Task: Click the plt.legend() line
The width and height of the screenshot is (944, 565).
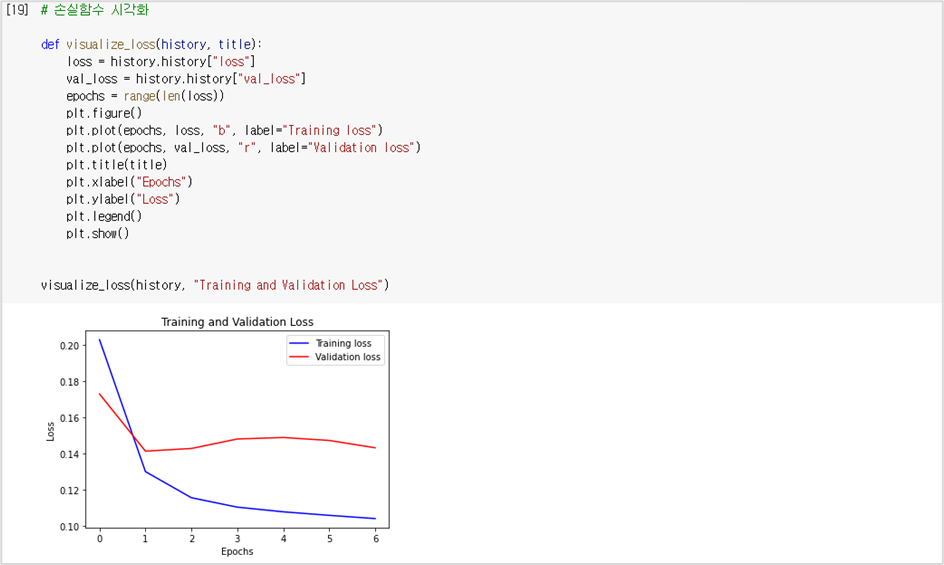Action: [104, 216]
